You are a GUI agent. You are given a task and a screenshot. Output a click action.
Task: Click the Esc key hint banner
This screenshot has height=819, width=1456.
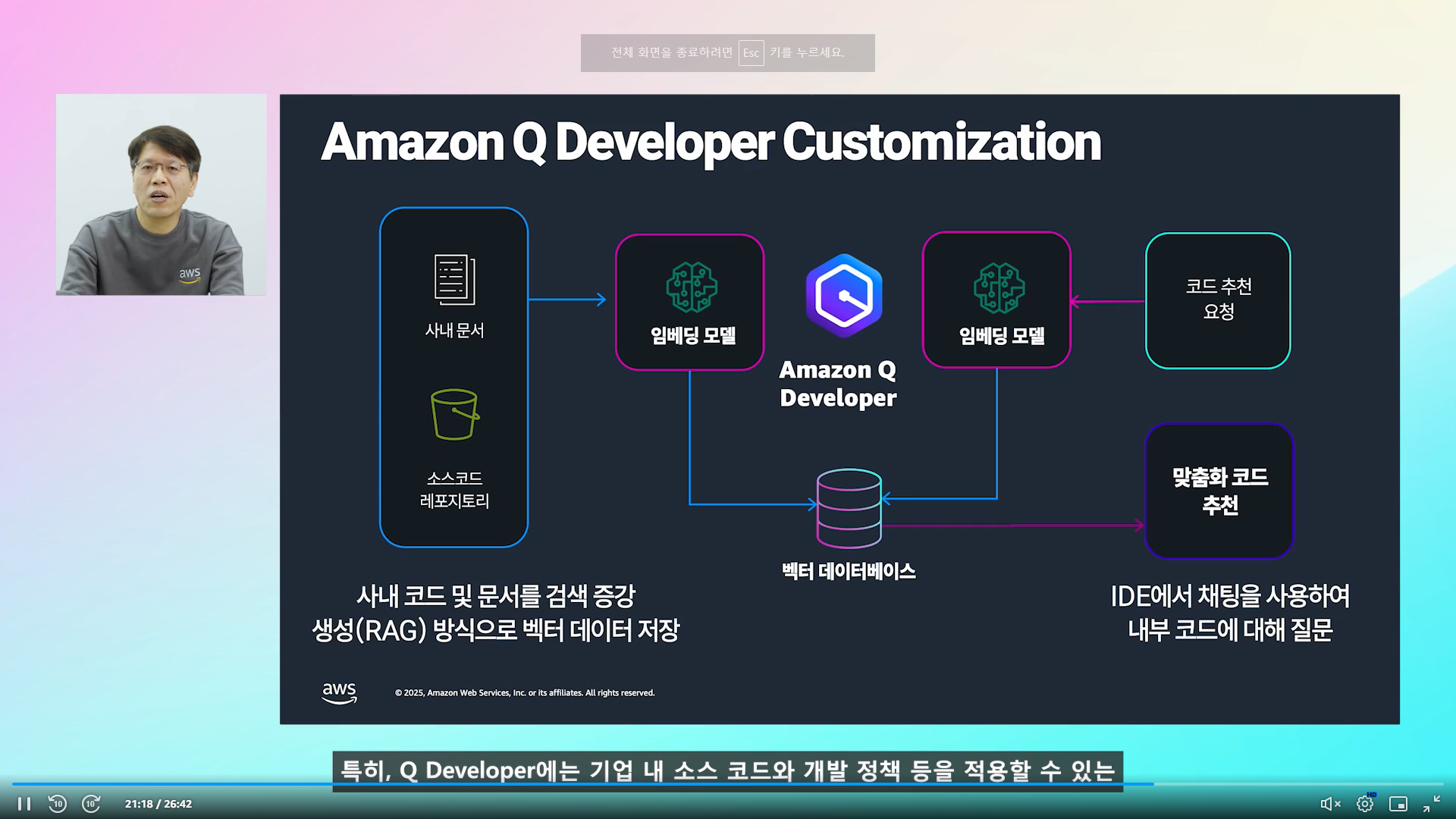[727, 53]
